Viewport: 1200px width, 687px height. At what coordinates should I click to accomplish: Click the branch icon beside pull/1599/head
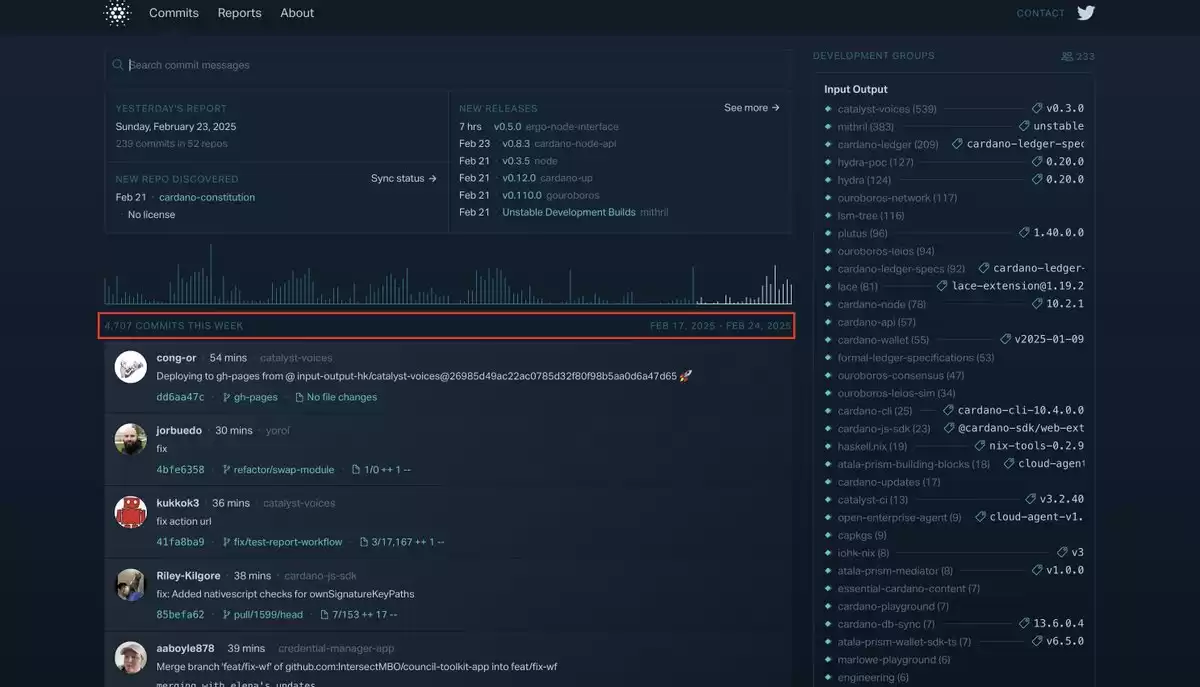tap(226, 614)
